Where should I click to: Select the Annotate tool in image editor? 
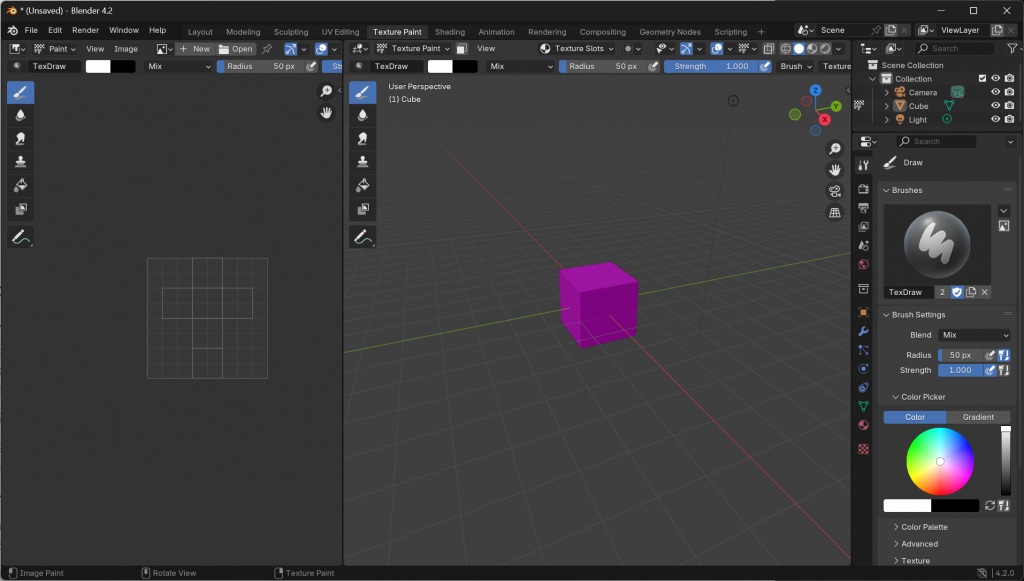(x=20, y=237)
